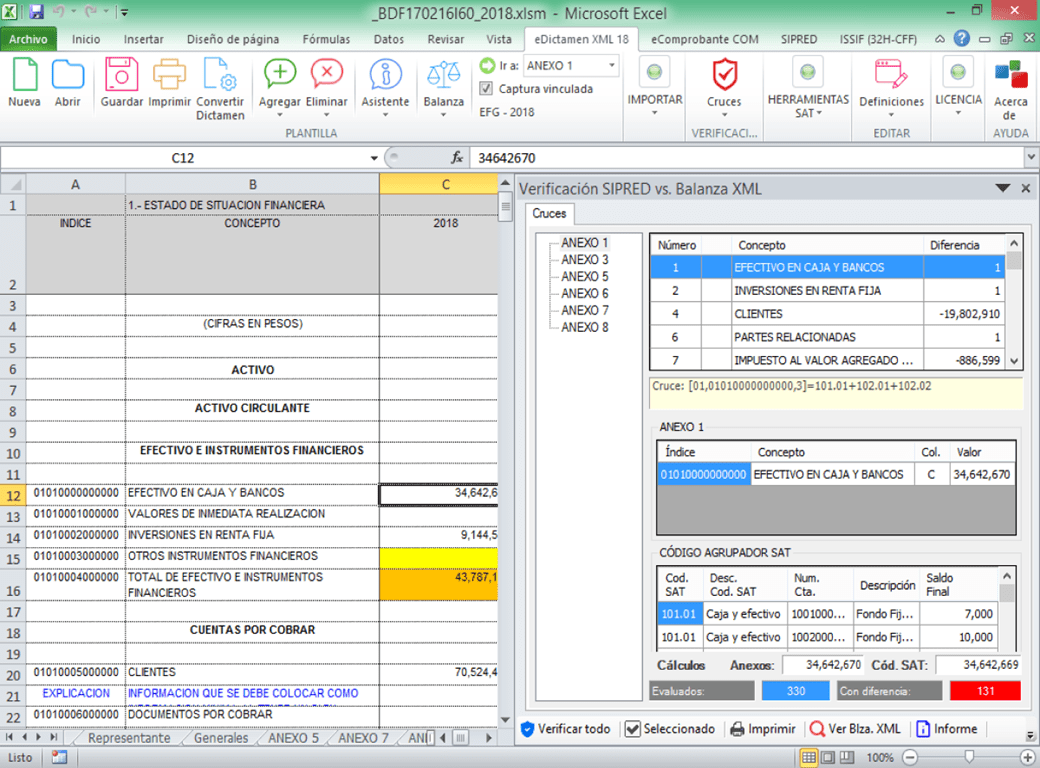The height and width of the screenshot is (768, 1040).
Task: Click the fx insert function icon
Action: coord(456,158)
